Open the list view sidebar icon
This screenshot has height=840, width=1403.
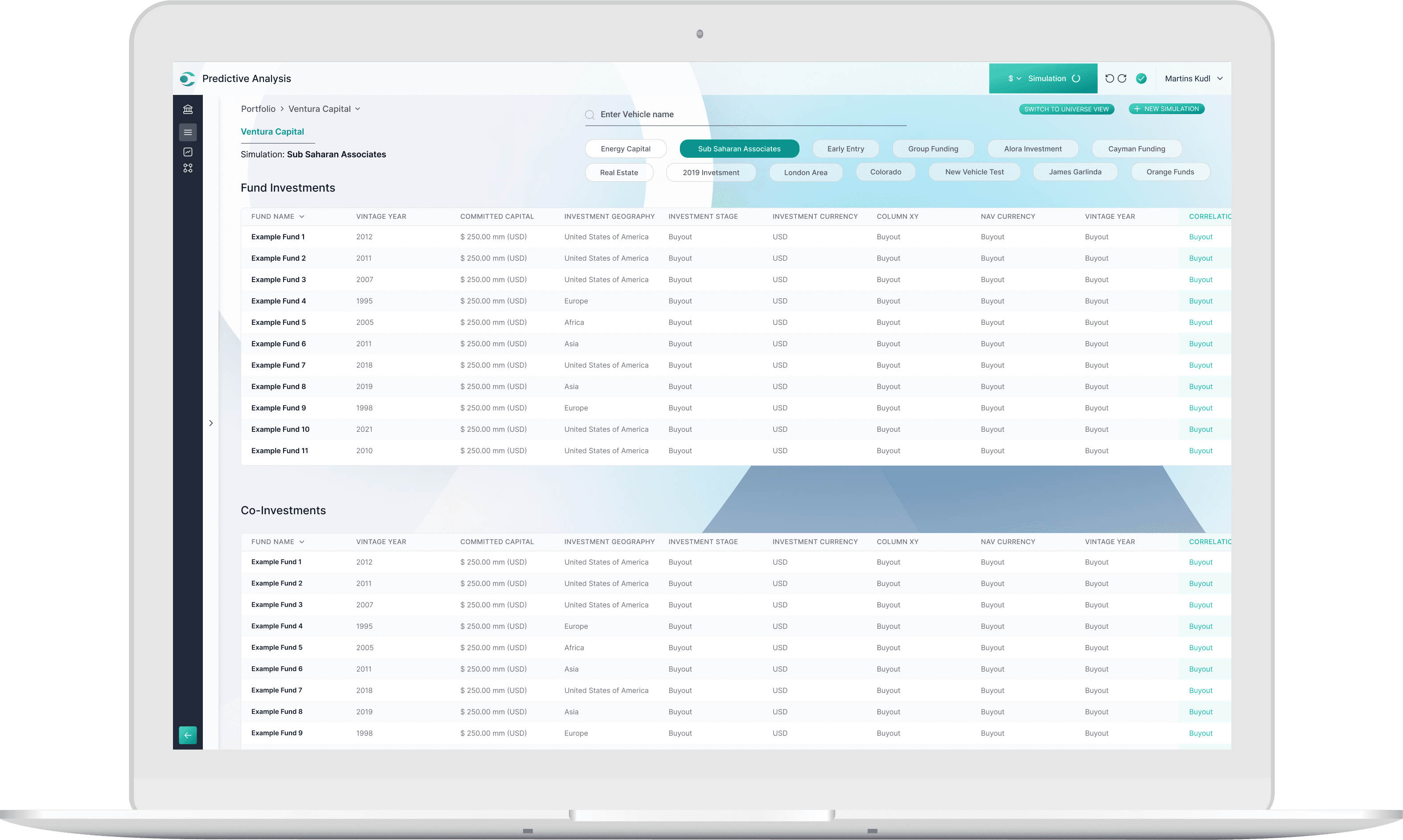188,132
